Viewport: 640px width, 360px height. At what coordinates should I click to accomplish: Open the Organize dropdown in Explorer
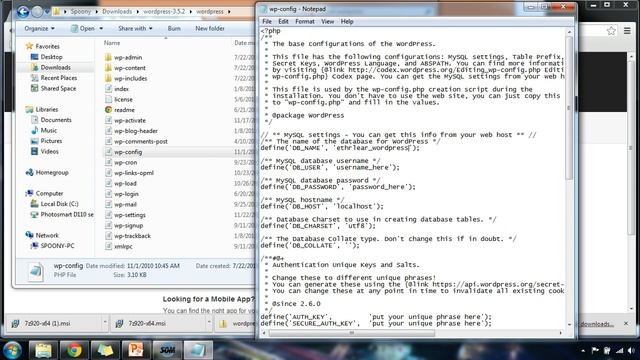[39, 29]
